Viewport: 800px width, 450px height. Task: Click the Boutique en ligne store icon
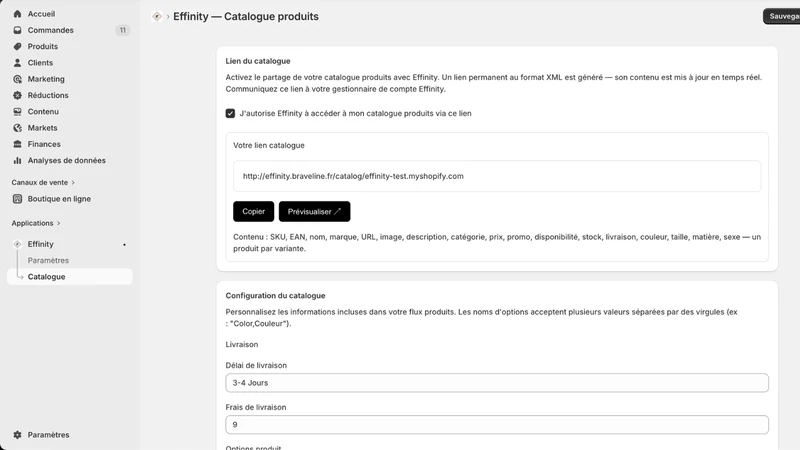point(17,199)
